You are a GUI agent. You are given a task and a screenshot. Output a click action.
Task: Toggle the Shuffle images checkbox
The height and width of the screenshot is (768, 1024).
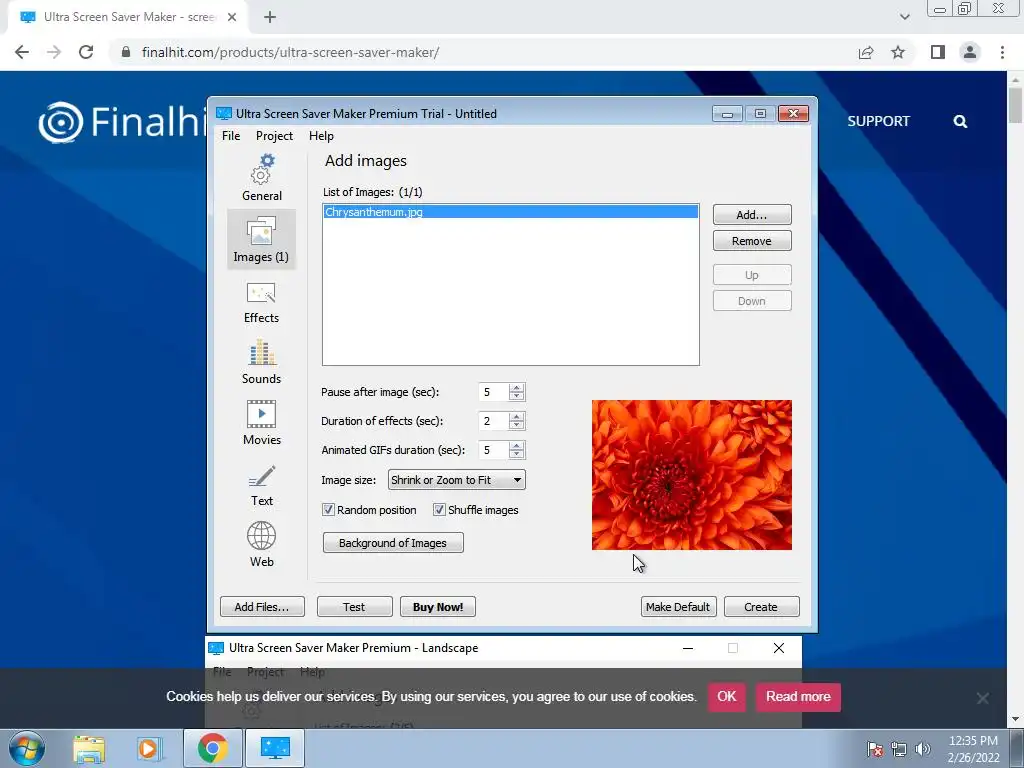[x=440, y=510]
